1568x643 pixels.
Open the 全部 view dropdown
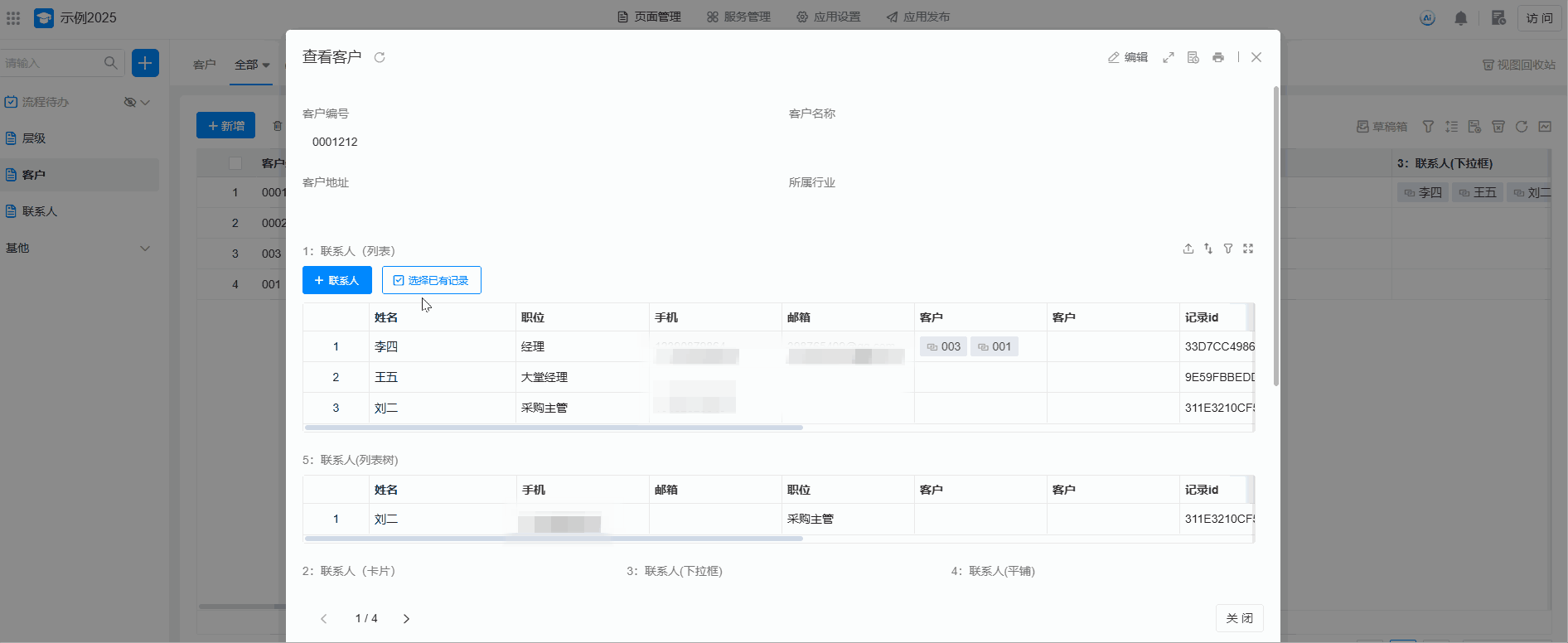(252, 65)
